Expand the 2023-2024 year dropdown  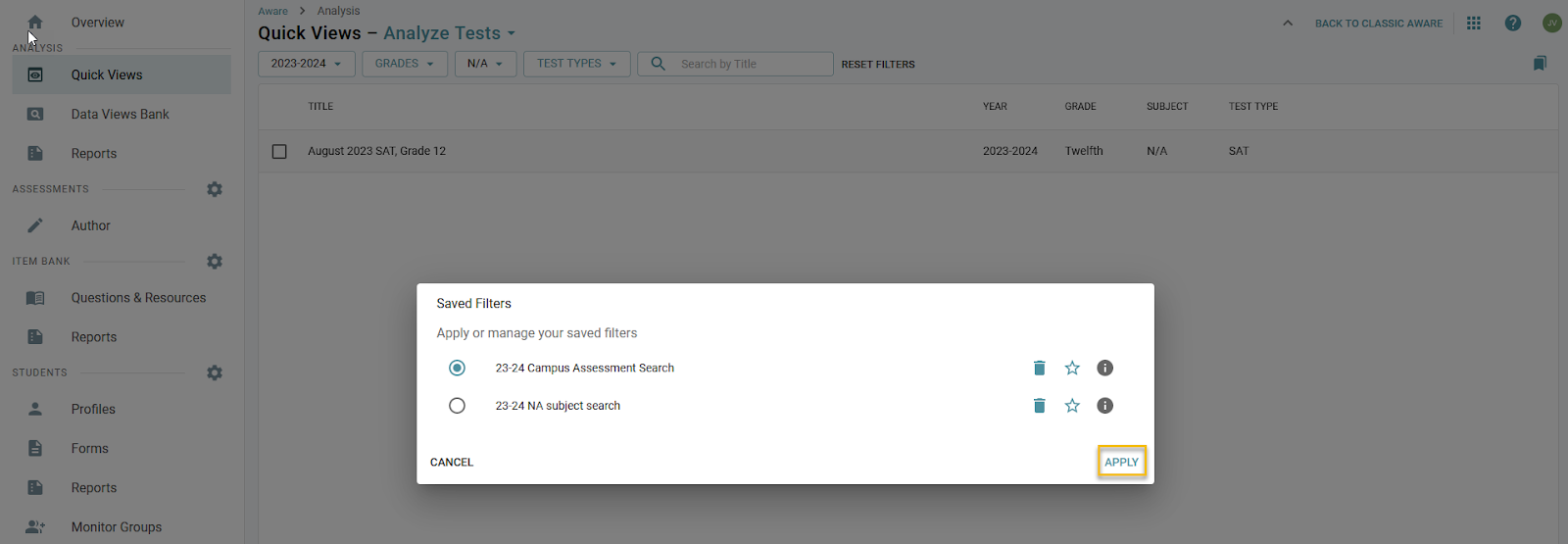(306, 64)
